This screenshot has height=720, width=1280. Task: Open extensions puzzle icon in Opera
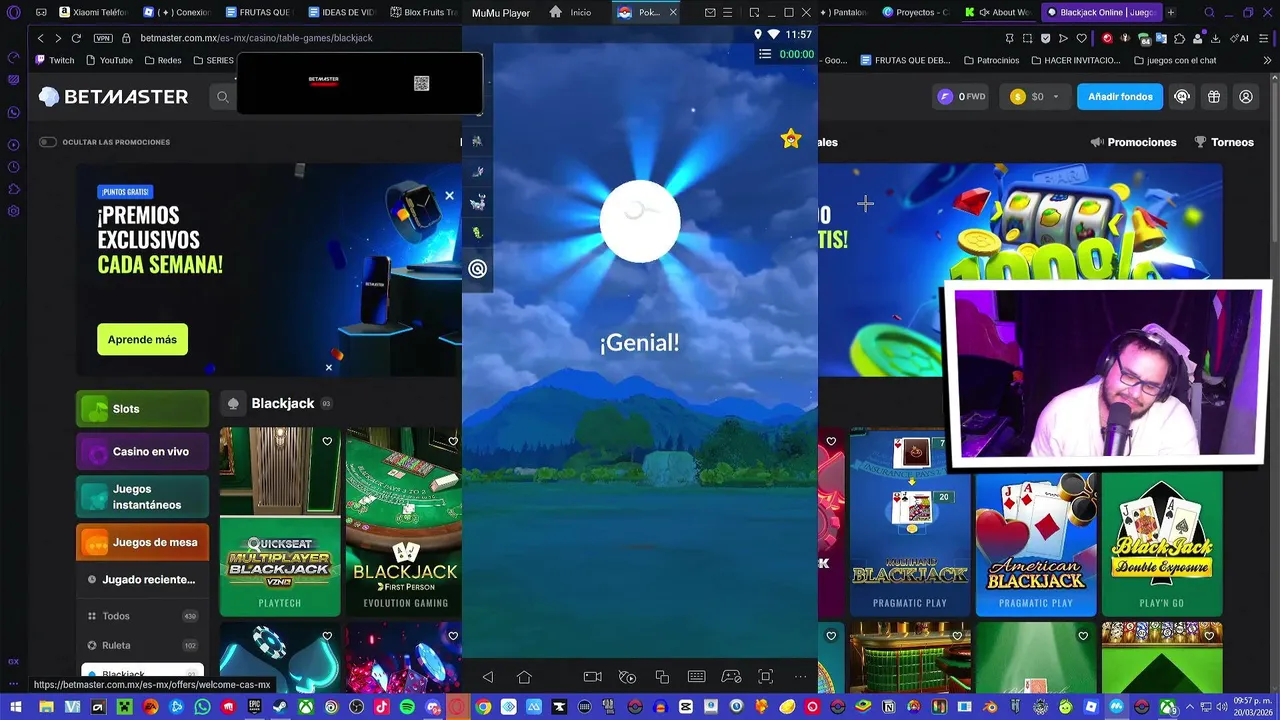point(1180,38)
